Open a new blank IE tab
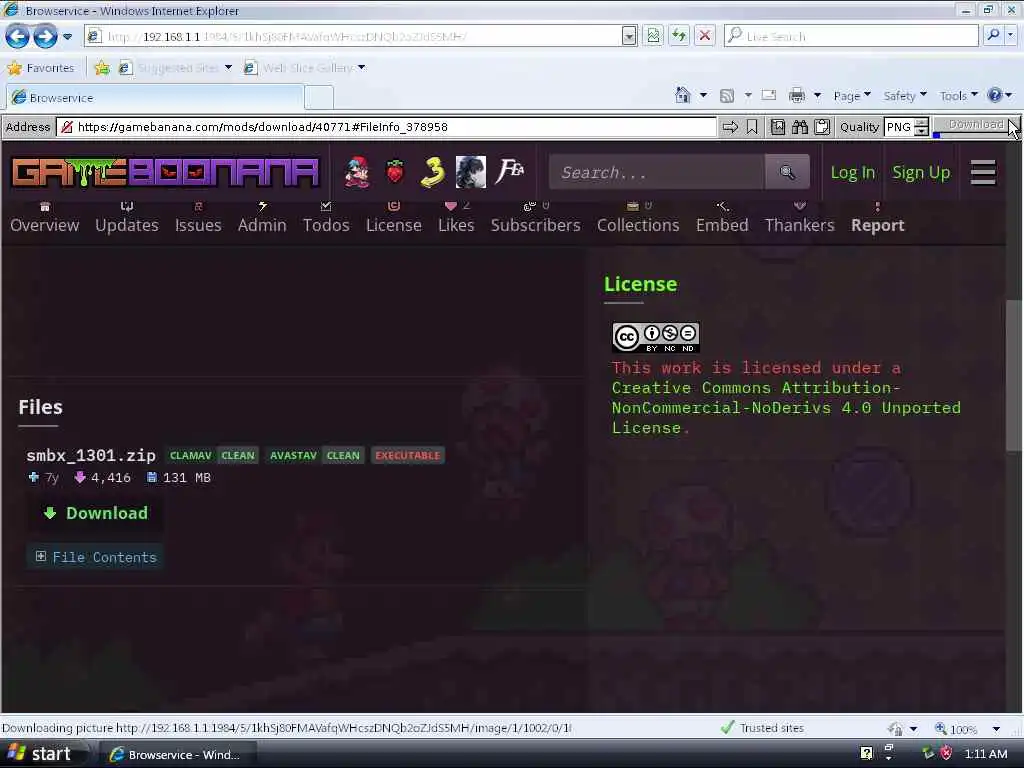Viewport: 1024px width, 768px height. pos(319,98)
